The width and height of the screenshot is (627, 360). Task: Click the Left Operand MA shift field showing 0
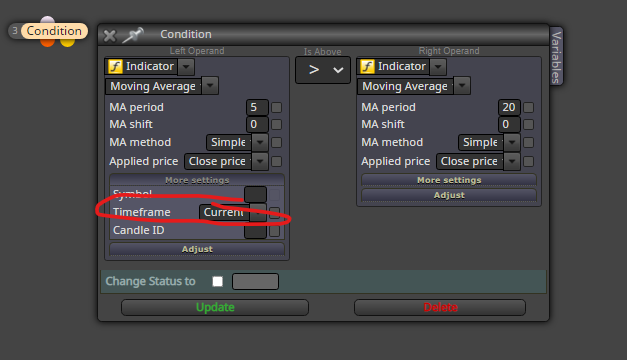[257, 124]
